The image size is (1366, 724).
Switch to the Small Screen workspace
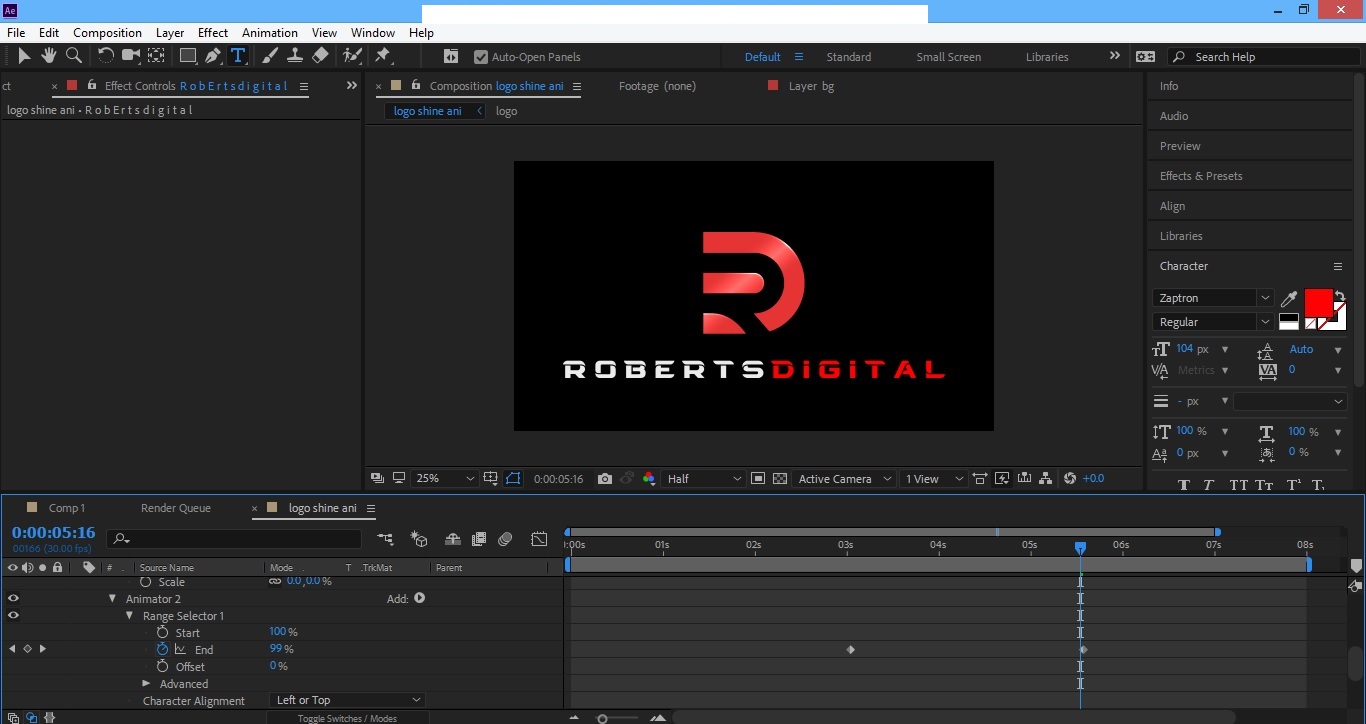click(x=948, y=57)
